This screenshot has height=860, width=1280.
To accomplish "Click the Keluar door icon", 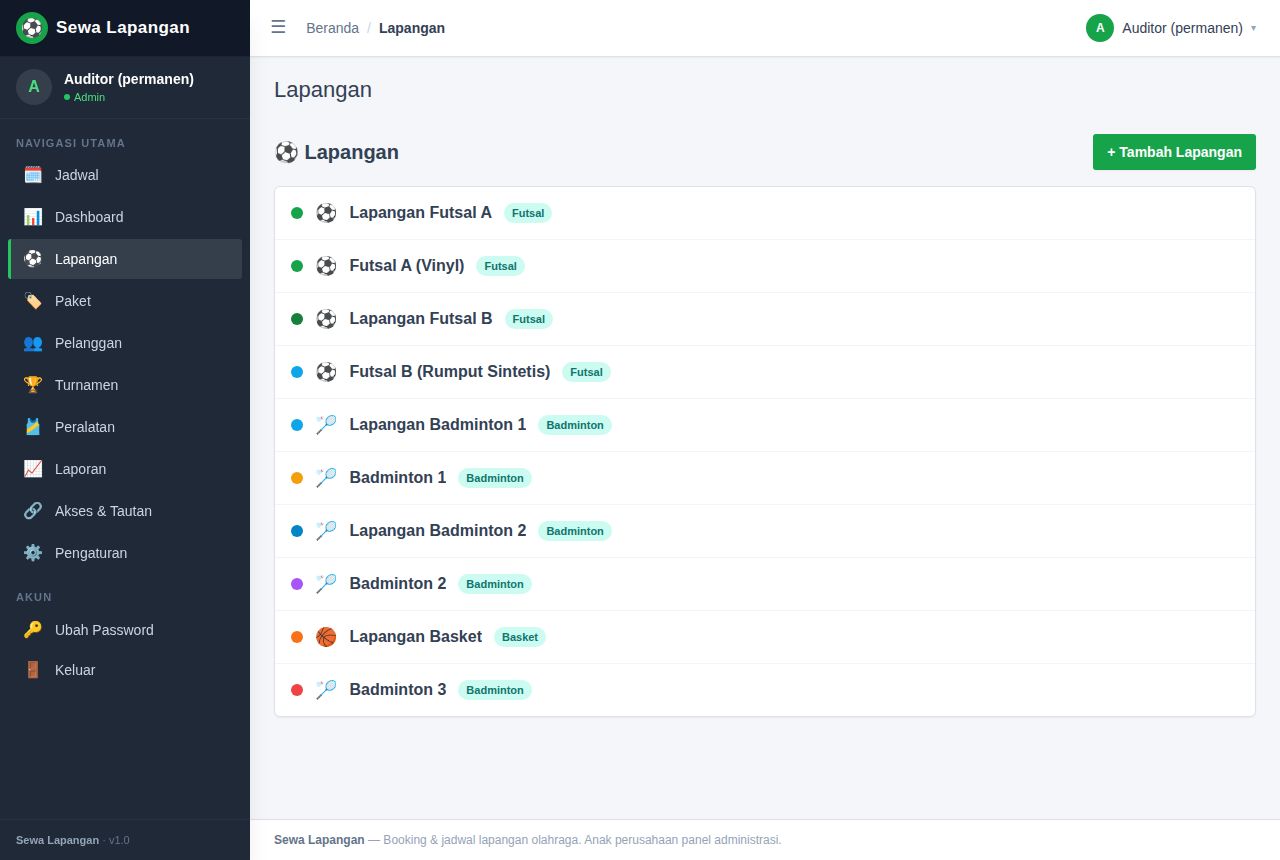I will tap(33, 670).
